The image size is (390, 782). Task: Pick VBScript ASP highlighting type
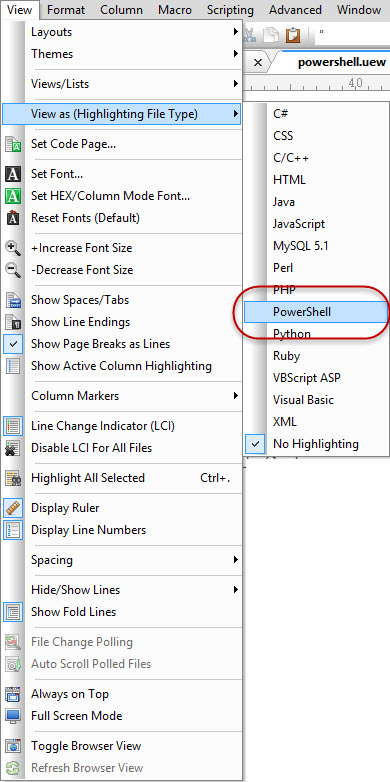click(x=316, y=378)
